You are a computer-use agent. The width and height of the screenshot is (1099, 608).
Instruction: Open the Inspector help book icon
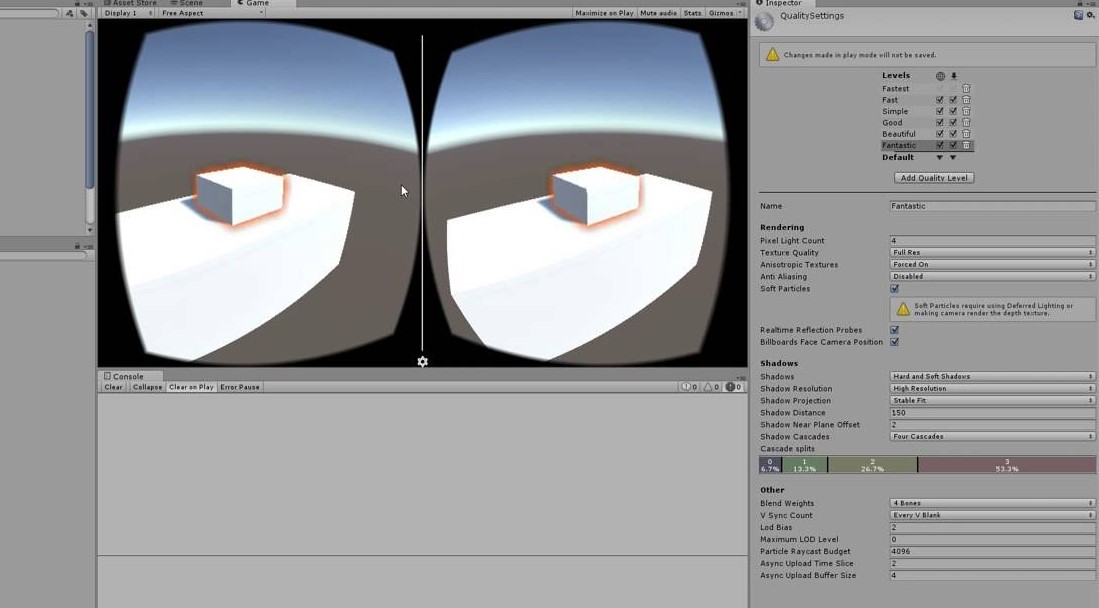(x=1078, y=15)
